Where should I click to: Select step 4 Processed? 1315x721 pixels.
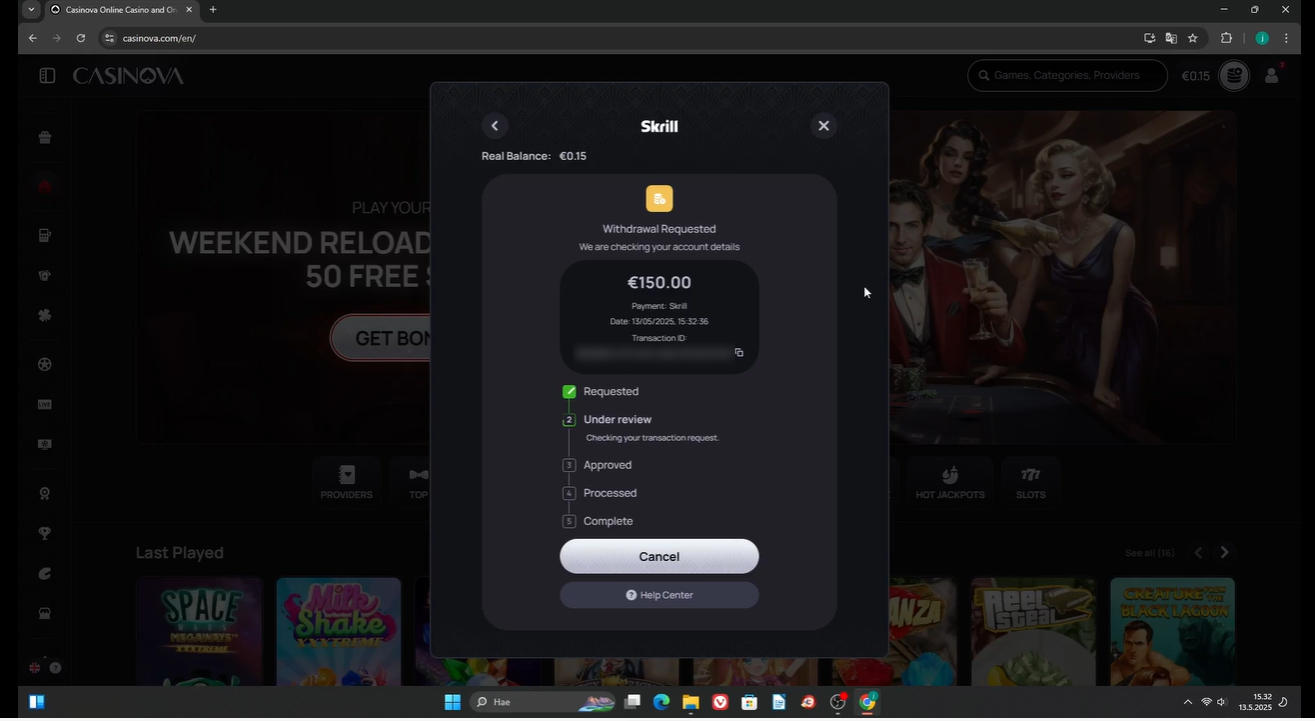pyautogui.click(x=569, y=493)
